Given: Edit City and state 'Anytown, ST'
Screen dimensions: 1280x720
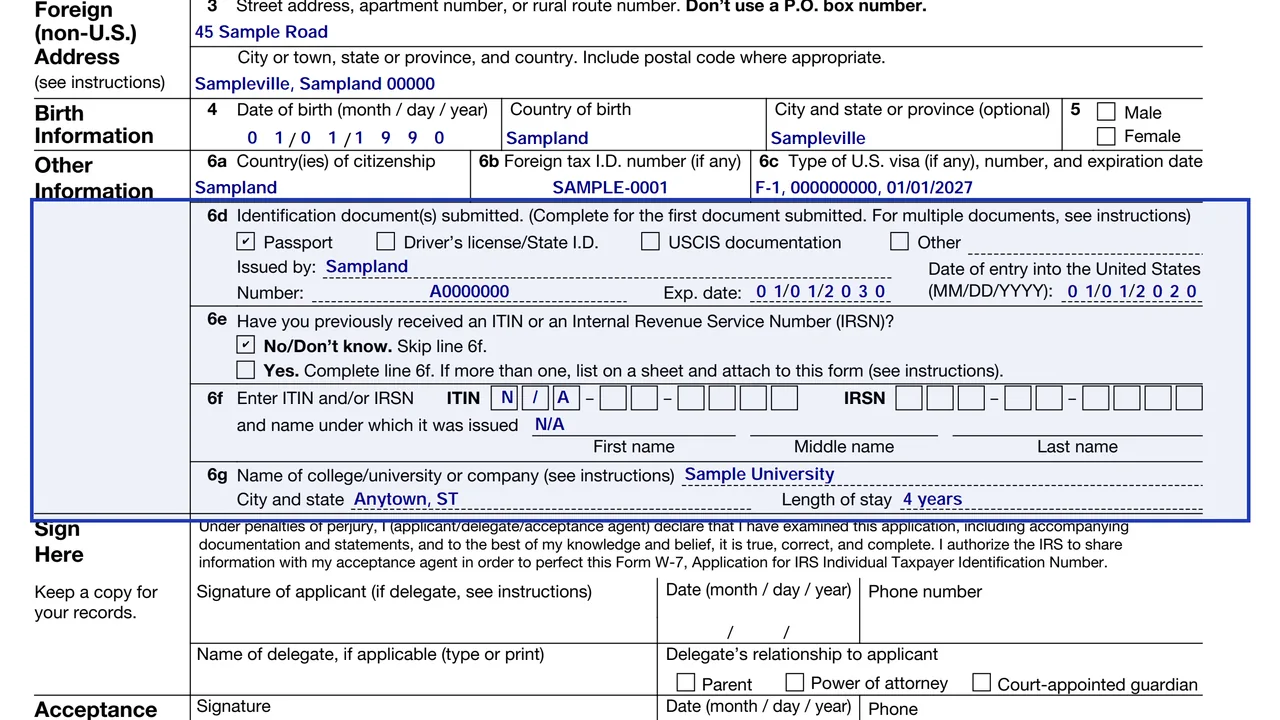Looking at the screenshot, I should coord(551,499).
